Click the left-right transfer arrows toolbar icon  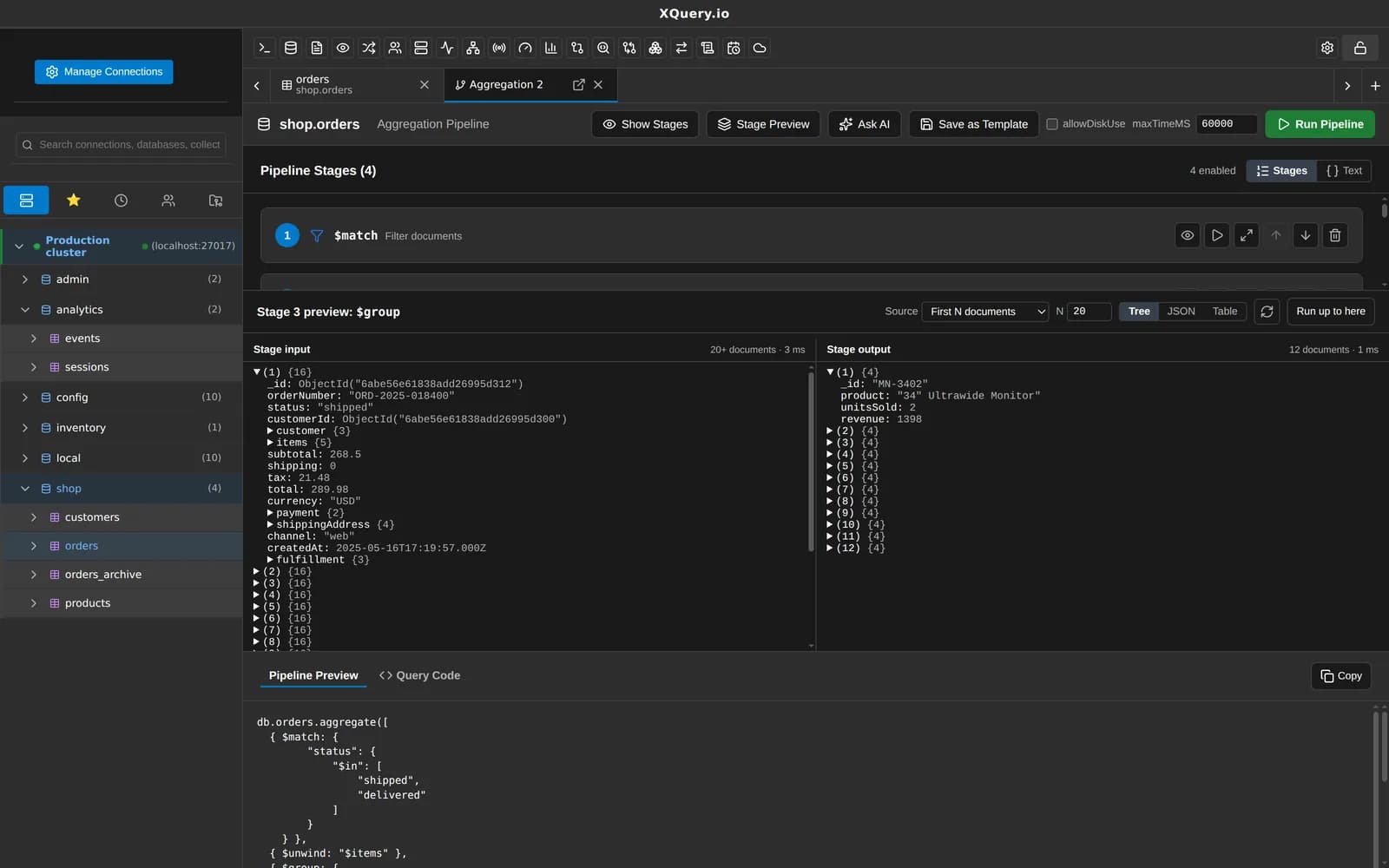coord(681,48)
